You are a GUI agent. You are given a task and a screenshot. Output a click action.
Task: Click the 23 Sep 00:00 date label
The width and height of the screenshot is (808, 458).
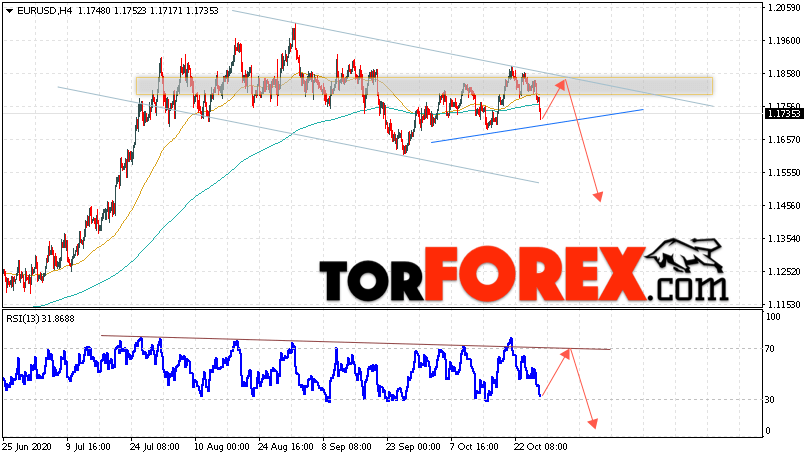[413, 447]
